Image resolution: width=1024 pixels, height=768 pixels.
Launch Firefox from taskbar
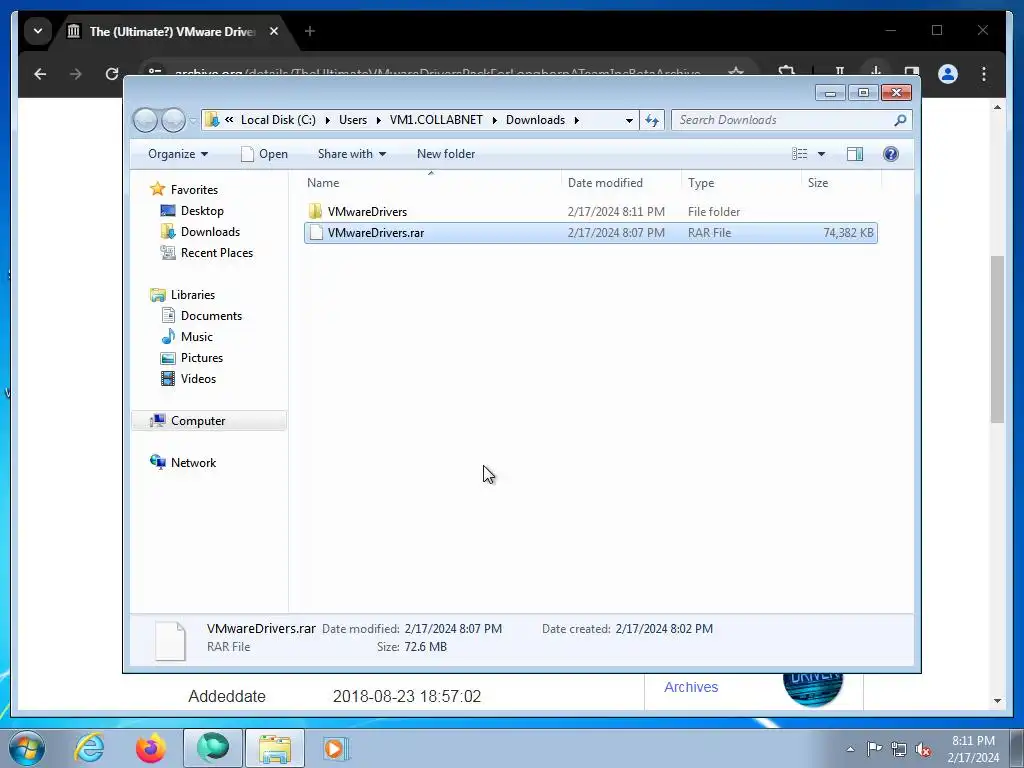pyautogui.click(x=150, y=748)
